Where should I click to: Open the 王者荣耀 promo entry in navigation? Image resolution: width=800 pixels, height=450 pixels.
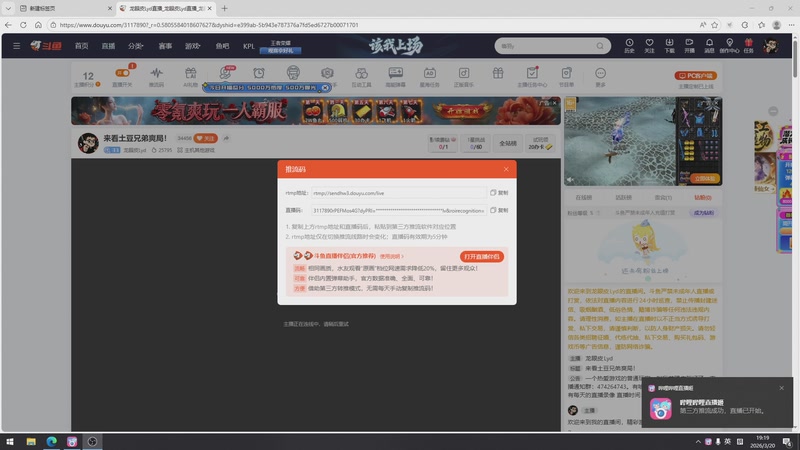pyautogui.click(x=280, y=46)
